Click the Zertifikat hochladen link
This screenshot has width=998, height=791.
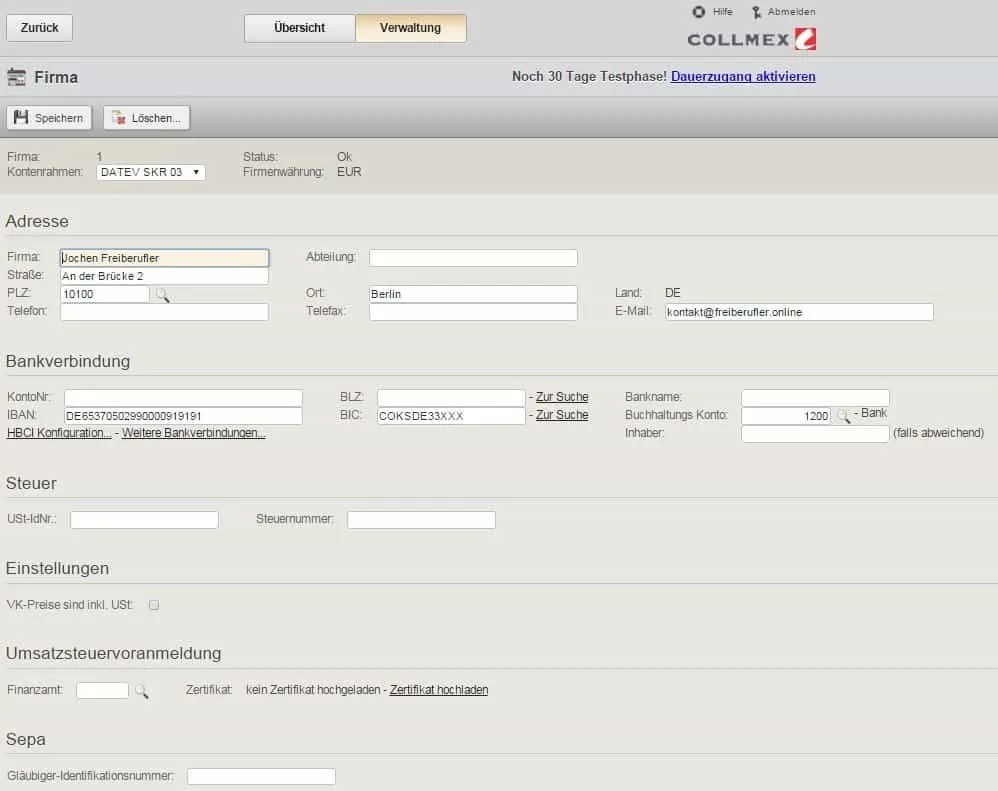[x=439, y=690]
